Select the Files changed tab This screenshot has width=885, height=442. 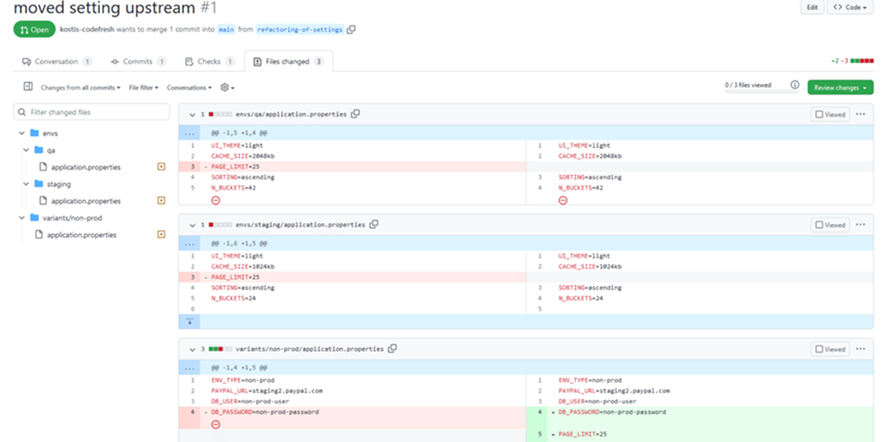(288, 62)
